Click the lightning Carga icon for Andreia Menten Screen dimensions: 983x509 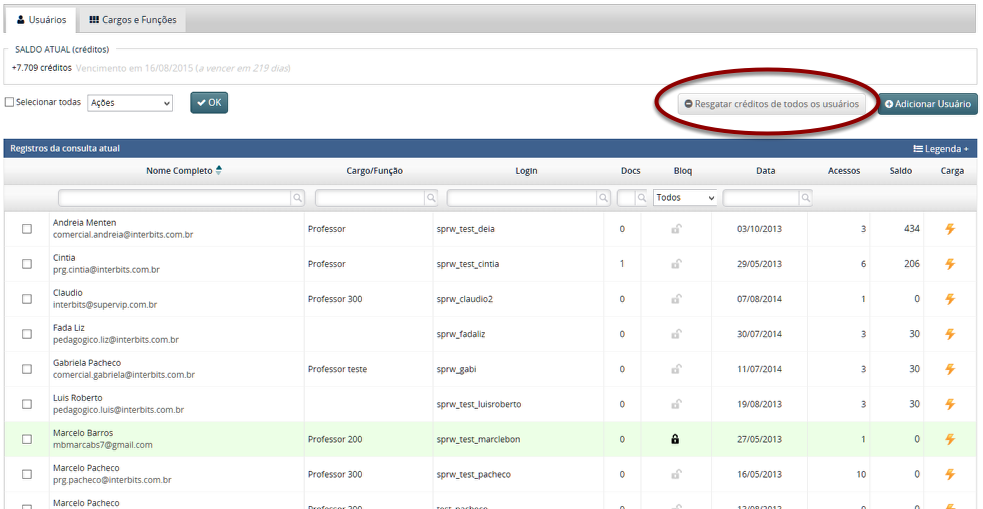949,229
